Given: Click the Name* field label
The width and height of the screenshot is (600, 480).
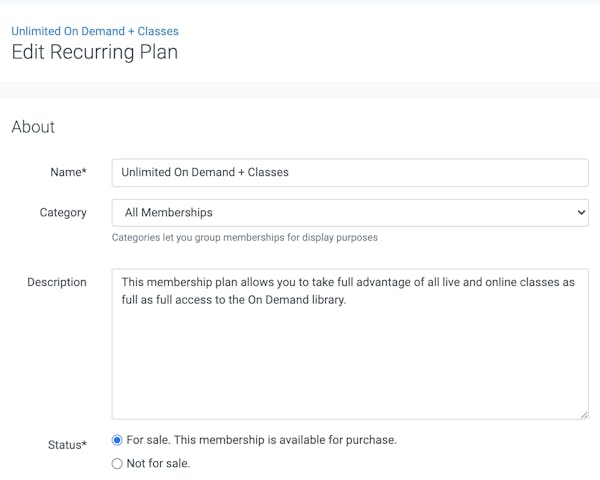Looking at the screenshot, I should [x=68, y=172].
